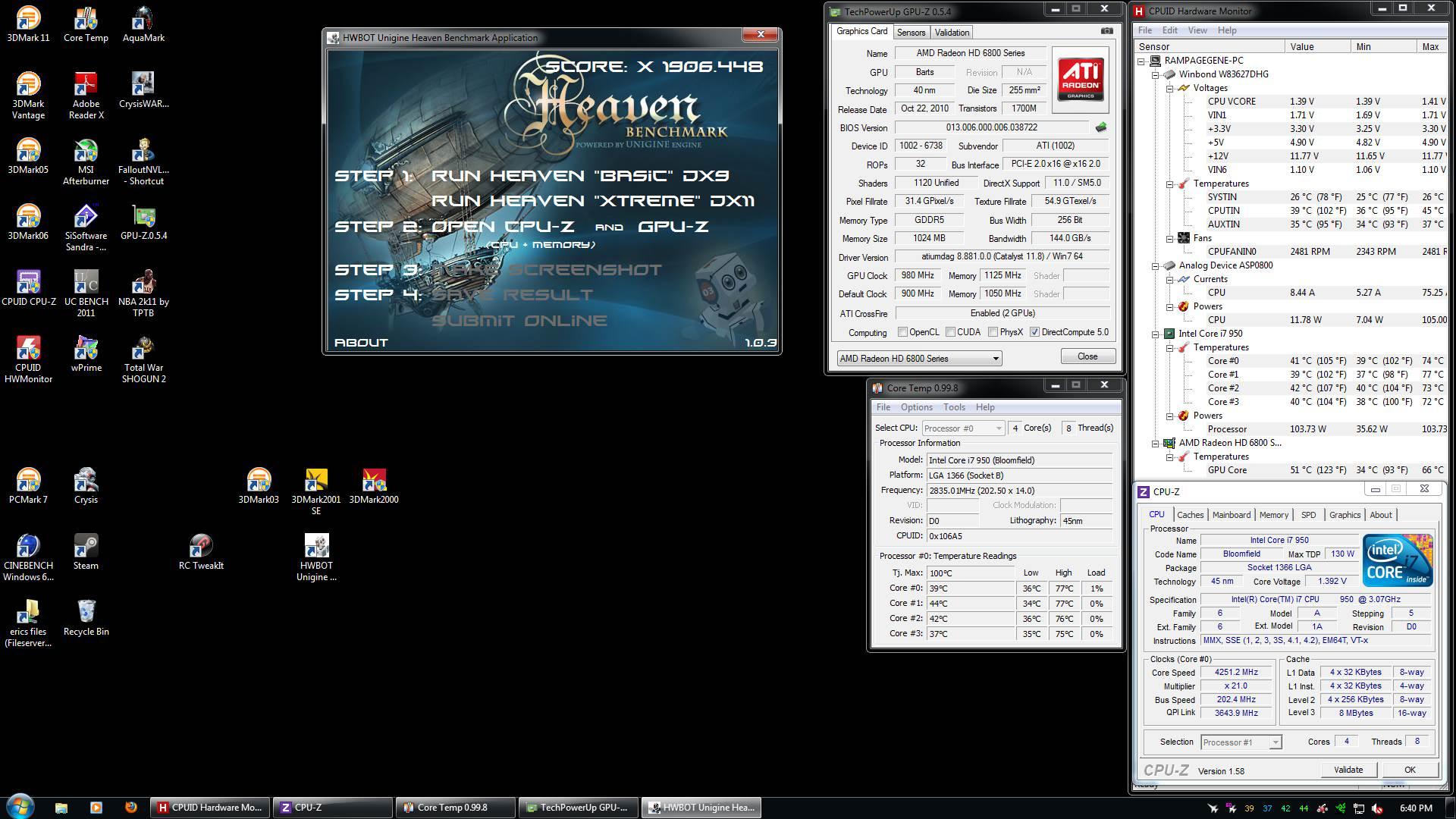Image resolution: width=1456 pixels, height=819 pixels.
Task: Click the CPU VCORE row in HWMonitor
Action: [1289, 102]
